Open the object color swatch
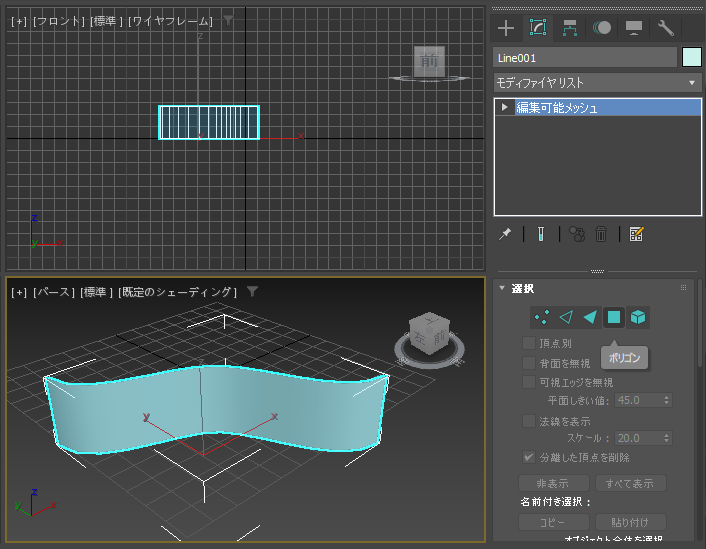 [692, 58]
